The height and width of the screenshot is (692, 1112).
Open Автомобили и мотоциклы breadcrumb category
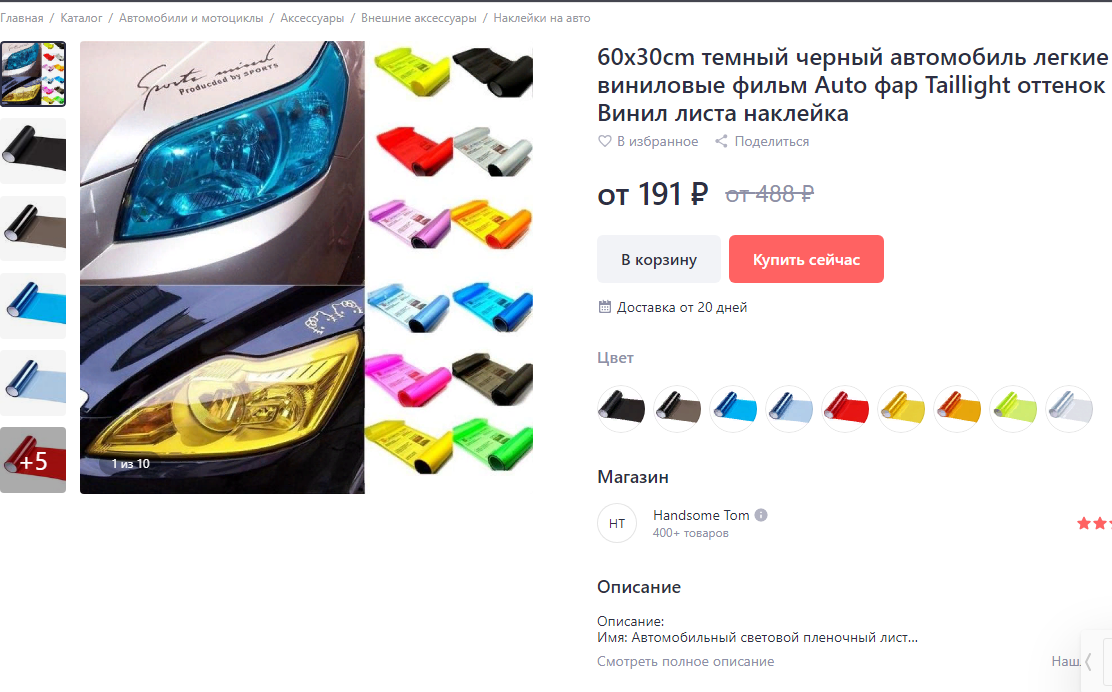pos(191,18)
